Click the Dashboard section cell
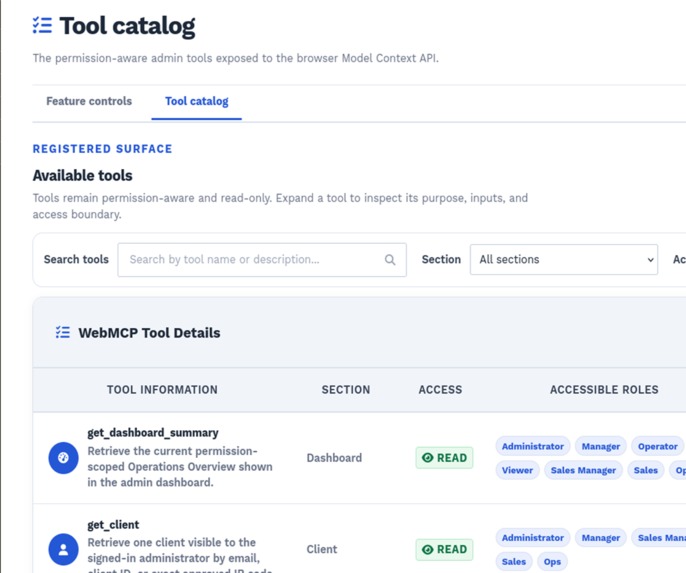686x573 pixels. point(334,458)
